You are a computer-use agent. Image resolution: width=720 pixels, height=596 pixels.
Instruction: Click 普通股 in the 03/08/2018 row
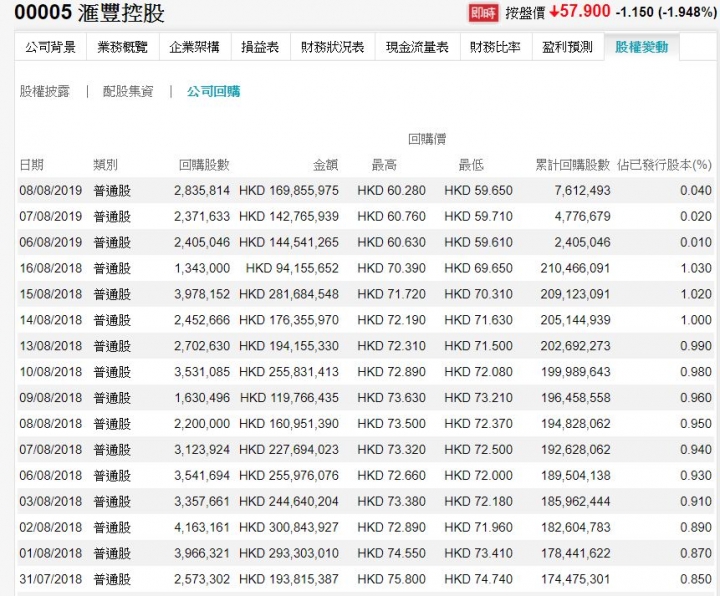[112, 501]
